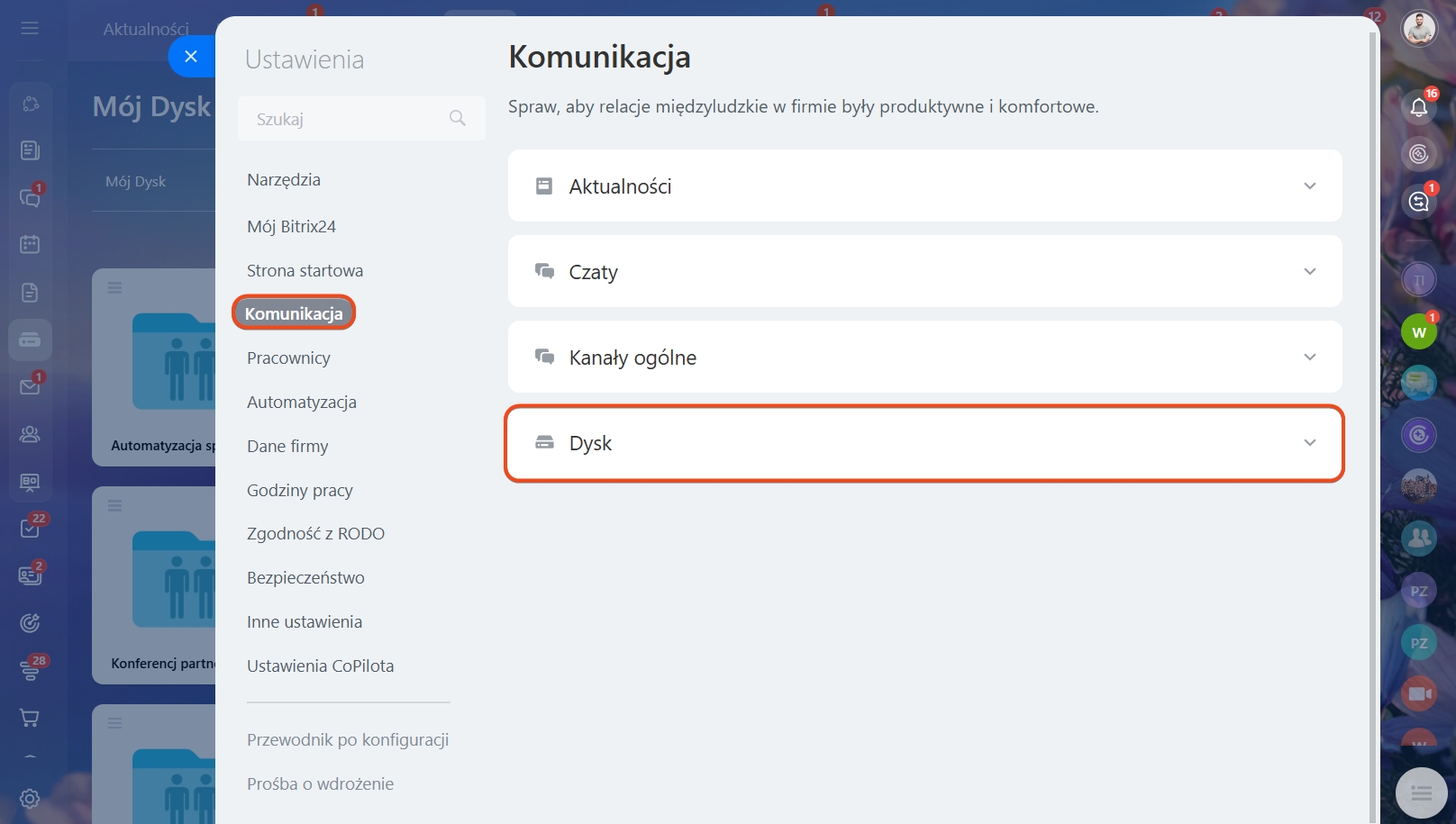This screenshot has height=824, width=1456.
Task: Open shopping cart icon in left sidebar
Action: click(30, 718)
